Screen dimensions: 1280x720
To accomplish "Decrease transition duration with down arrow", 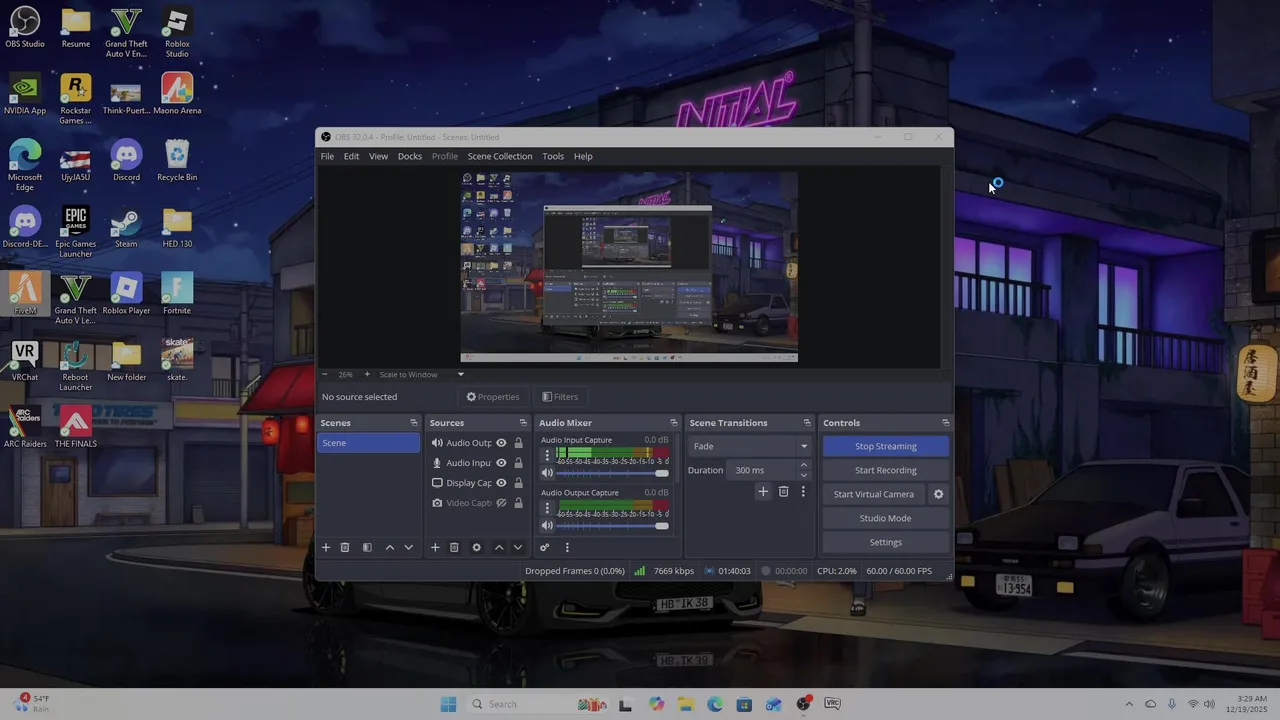I will coord(804,475).
